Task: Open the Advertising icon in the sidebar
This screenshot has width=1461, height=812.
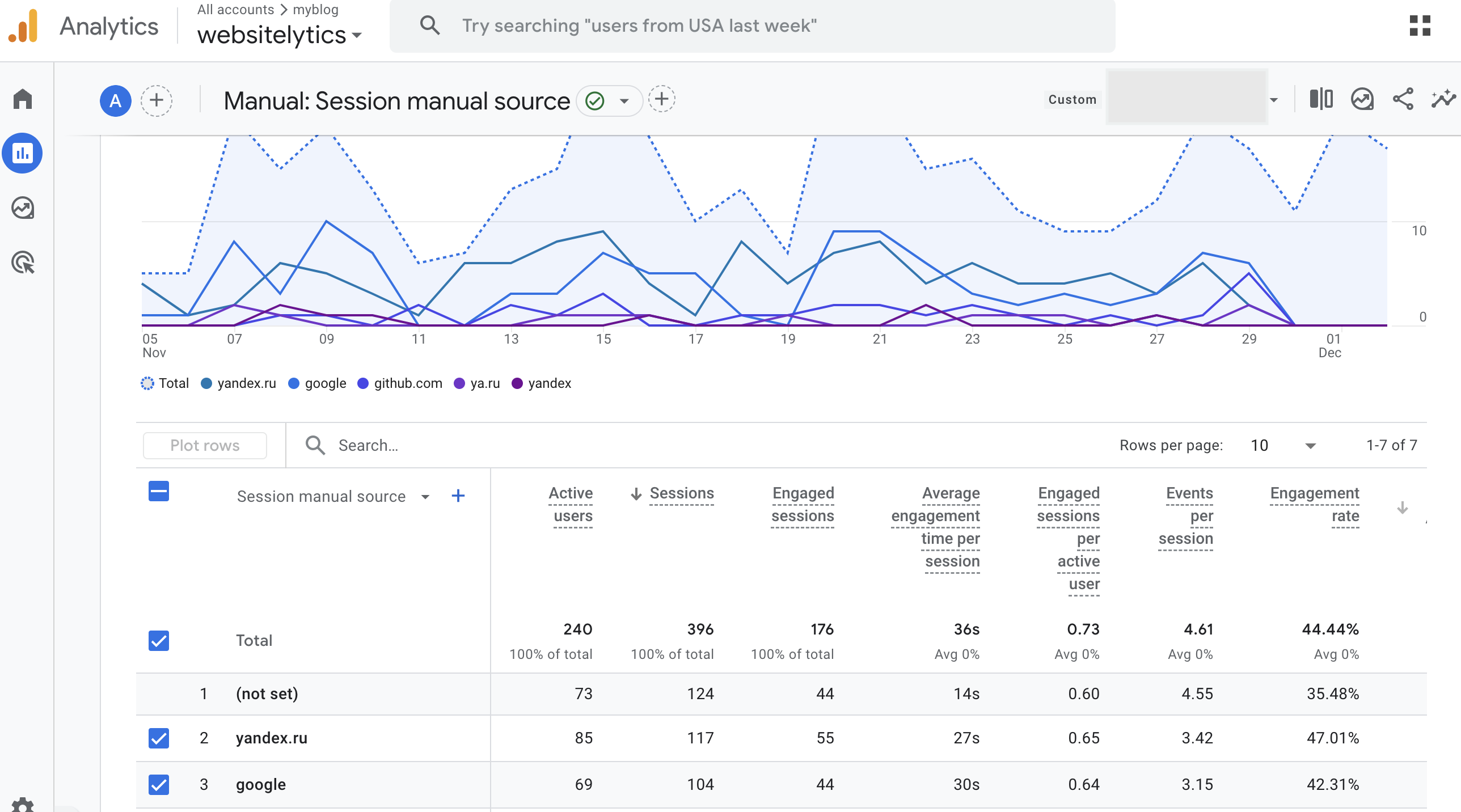Action: [x=23, y=263]
